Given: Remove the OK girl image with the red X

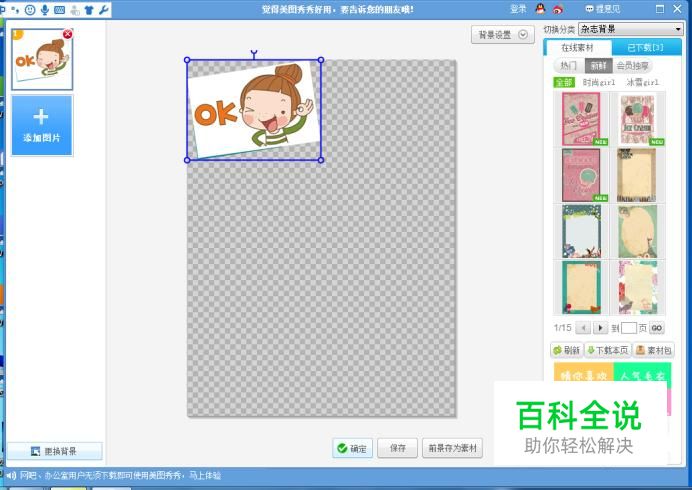Looking at the screenshot, I should coord(68,34).
